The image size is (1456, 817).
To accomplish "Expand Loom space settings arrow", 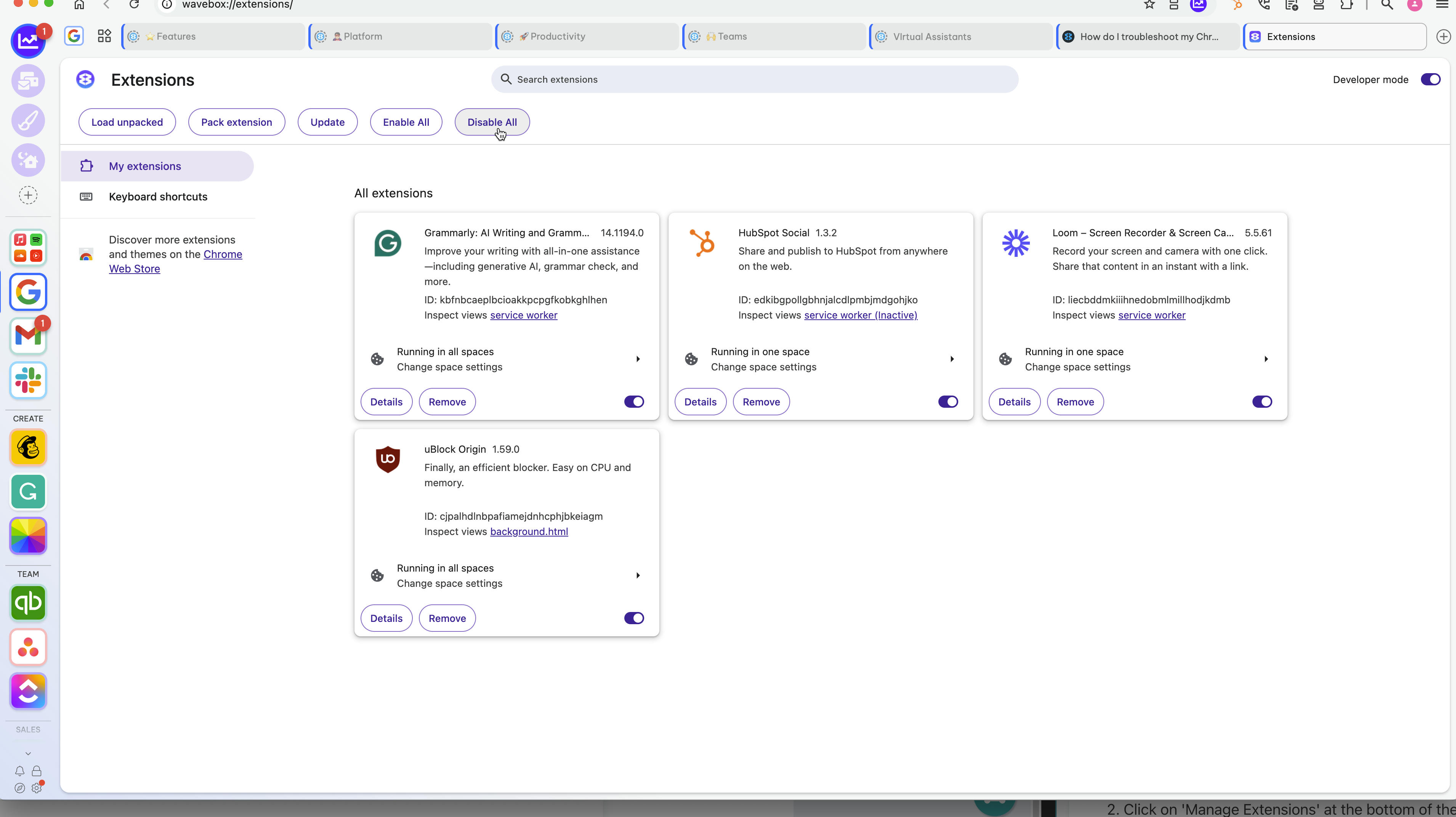I will click(1266, 359).
